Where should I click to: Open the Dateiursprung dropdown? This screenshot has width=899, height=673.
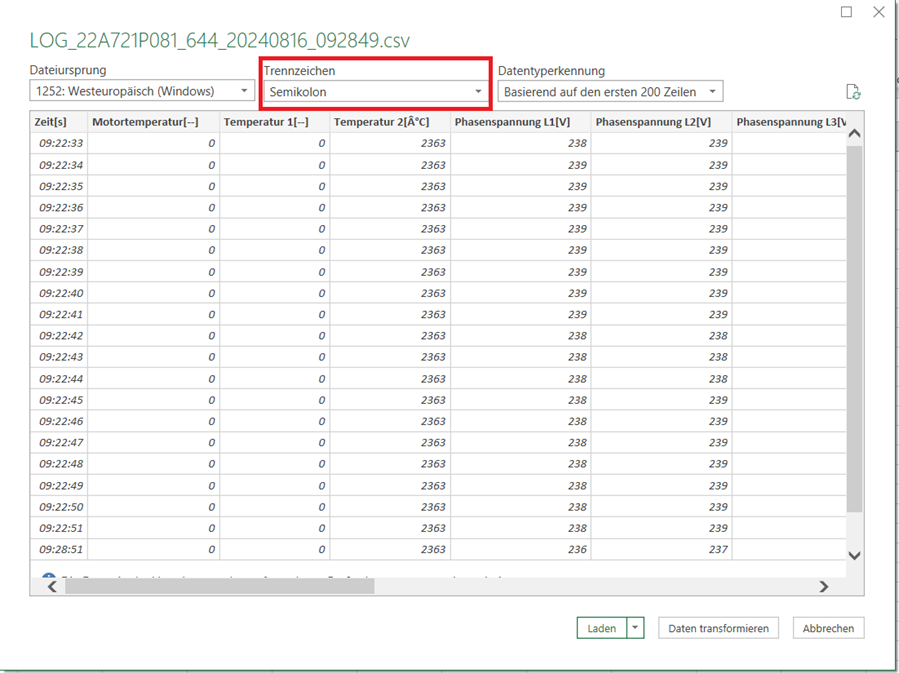[142, 92]
